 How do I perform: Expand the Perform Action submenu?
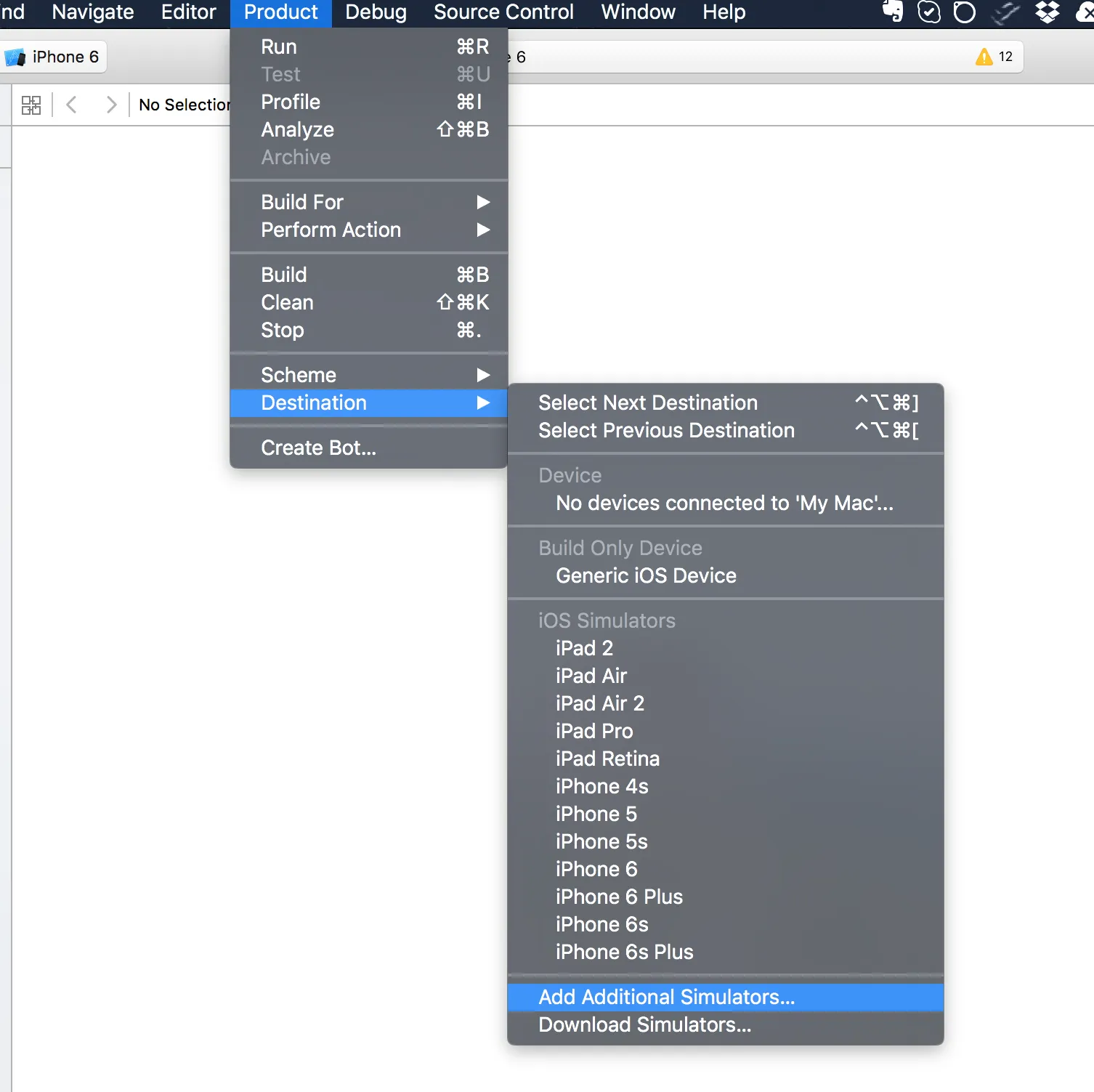click(369, 230)
